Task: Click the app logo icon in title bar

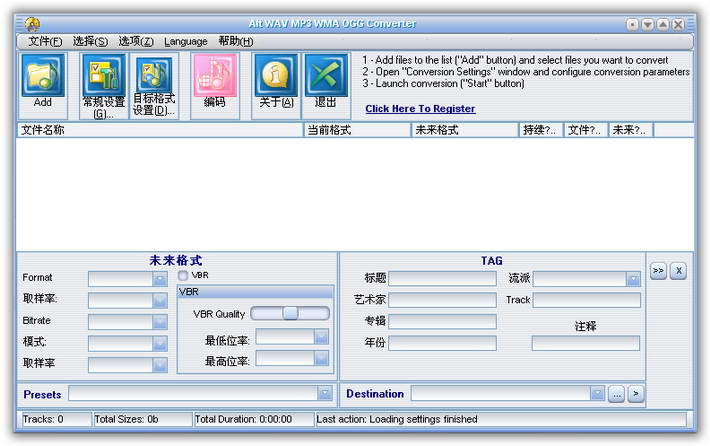Action: [x=33, y=24]
